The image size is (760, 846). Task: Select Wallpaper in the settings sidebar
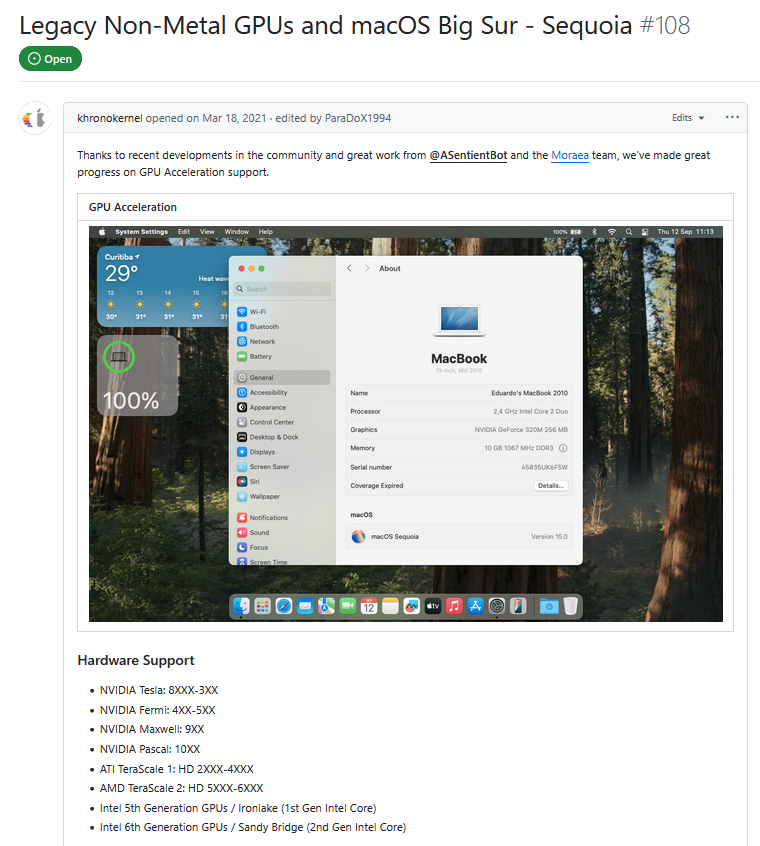pyautogui.click(x=283, y=496)
